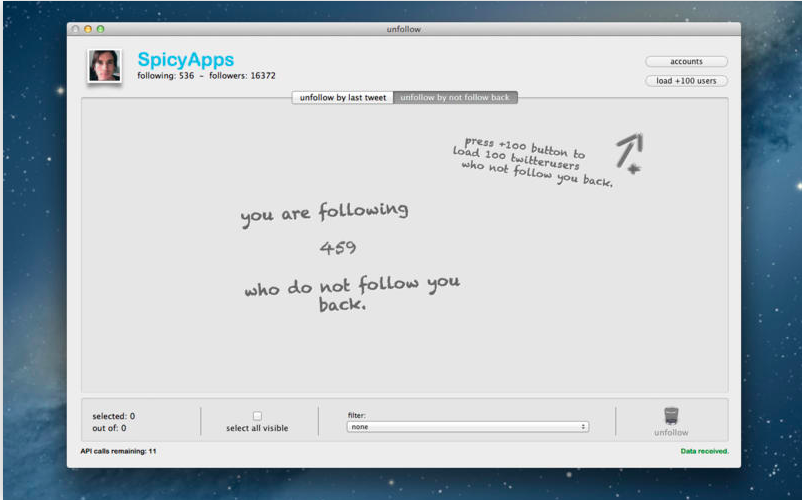Viewport: 802px width, 500px height.
Task: Click the SpicyApps profile avatar
Action: [105, 65]
